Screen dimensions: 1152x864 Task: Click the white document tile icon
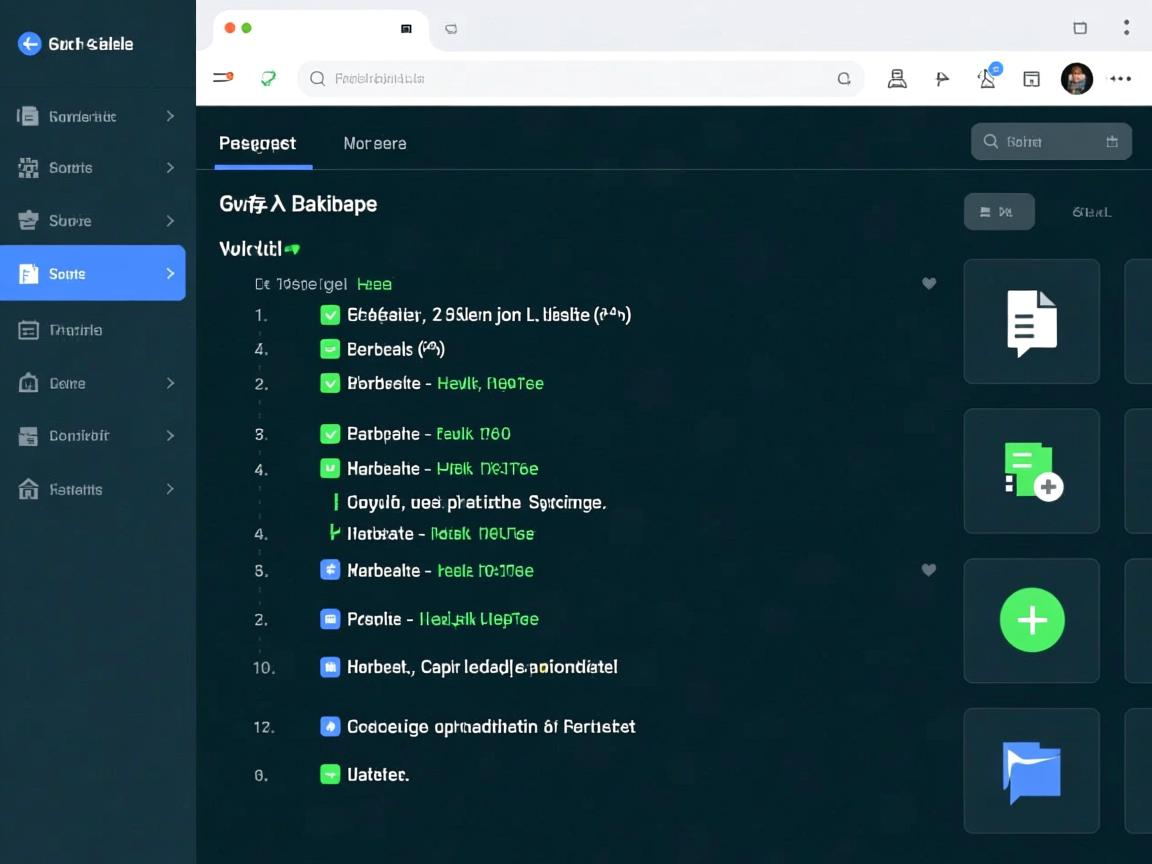pyautogui.click(x=1031, y=322)
